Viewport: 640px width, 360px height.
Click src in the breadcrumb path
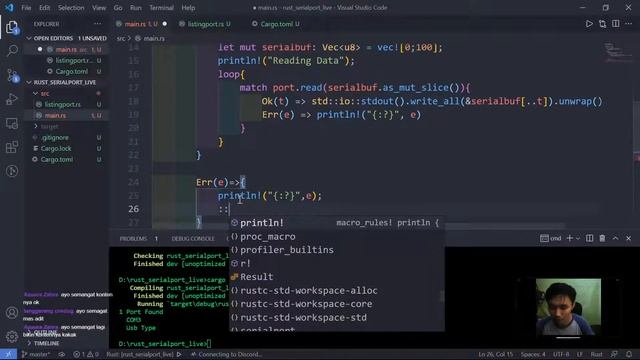point(121,38)
